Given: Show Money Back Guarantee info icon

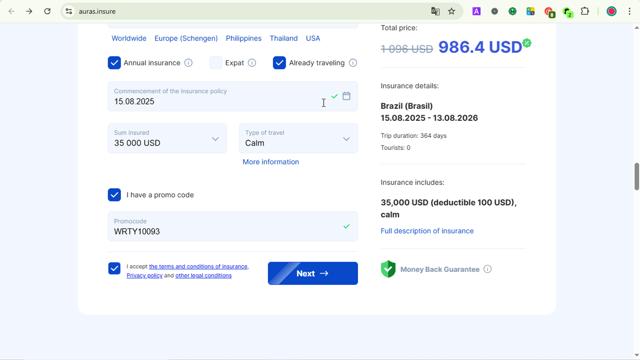Looking at the screenshot, I should coord(487,269).
